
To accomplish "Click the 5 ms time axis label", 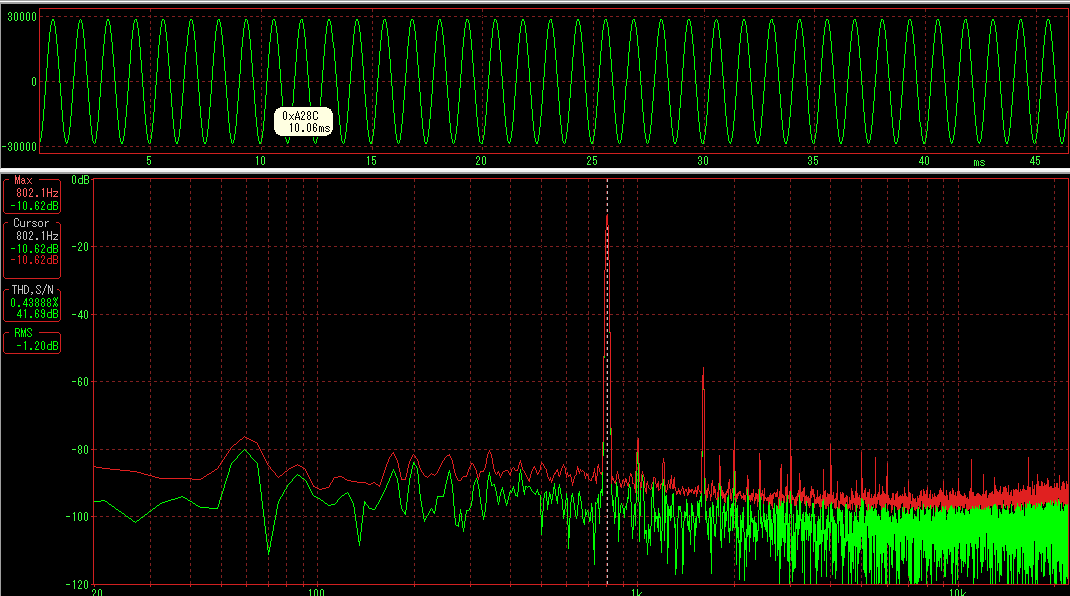I will click(149, 161).
